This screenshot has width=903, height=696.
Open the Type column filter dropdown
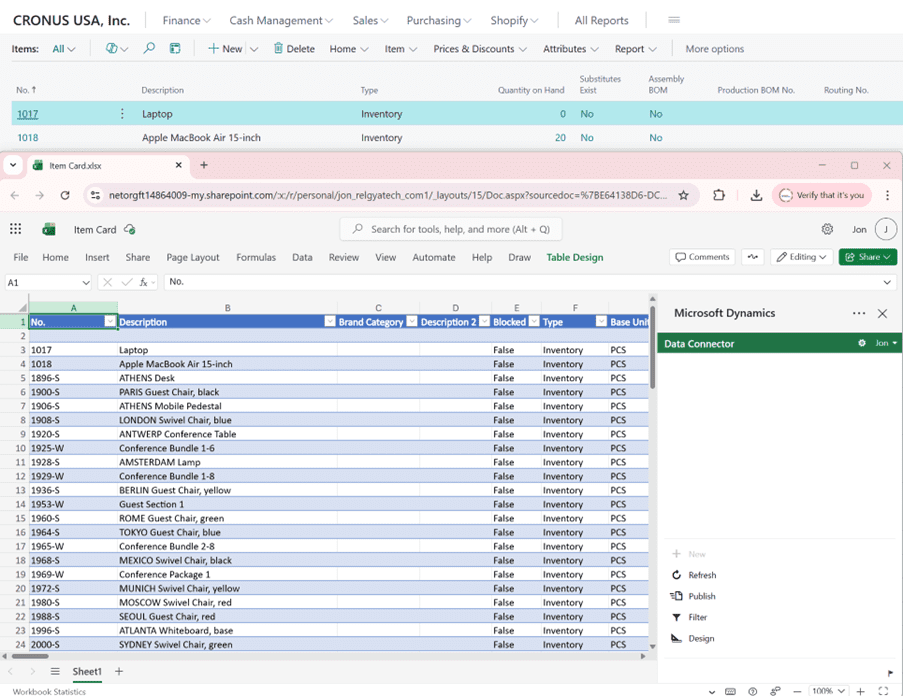click(x=600, y=322)
